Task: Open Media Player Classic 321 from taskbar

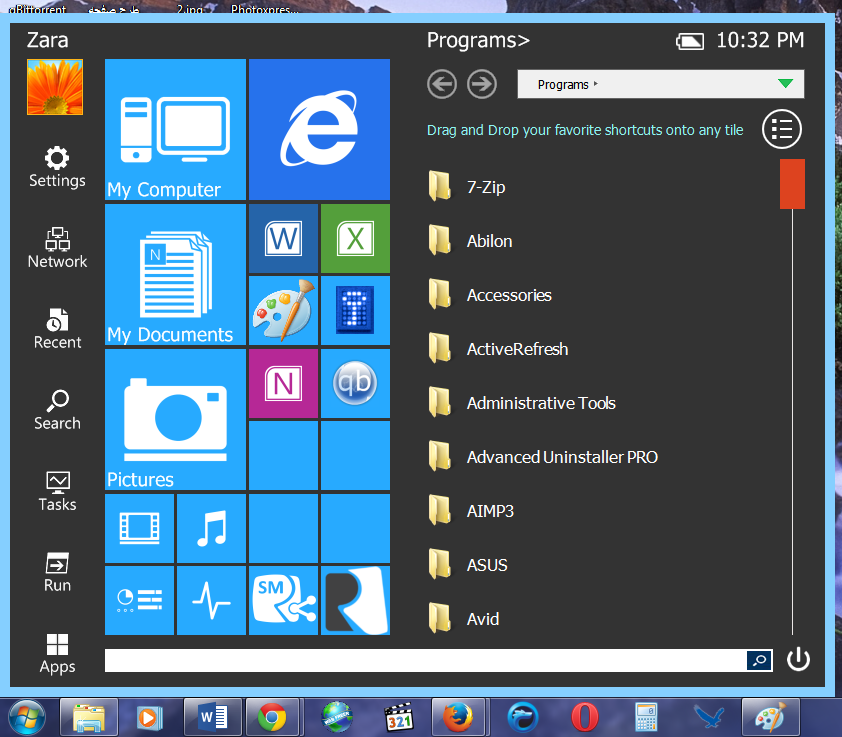Action: tap(399, 718)
